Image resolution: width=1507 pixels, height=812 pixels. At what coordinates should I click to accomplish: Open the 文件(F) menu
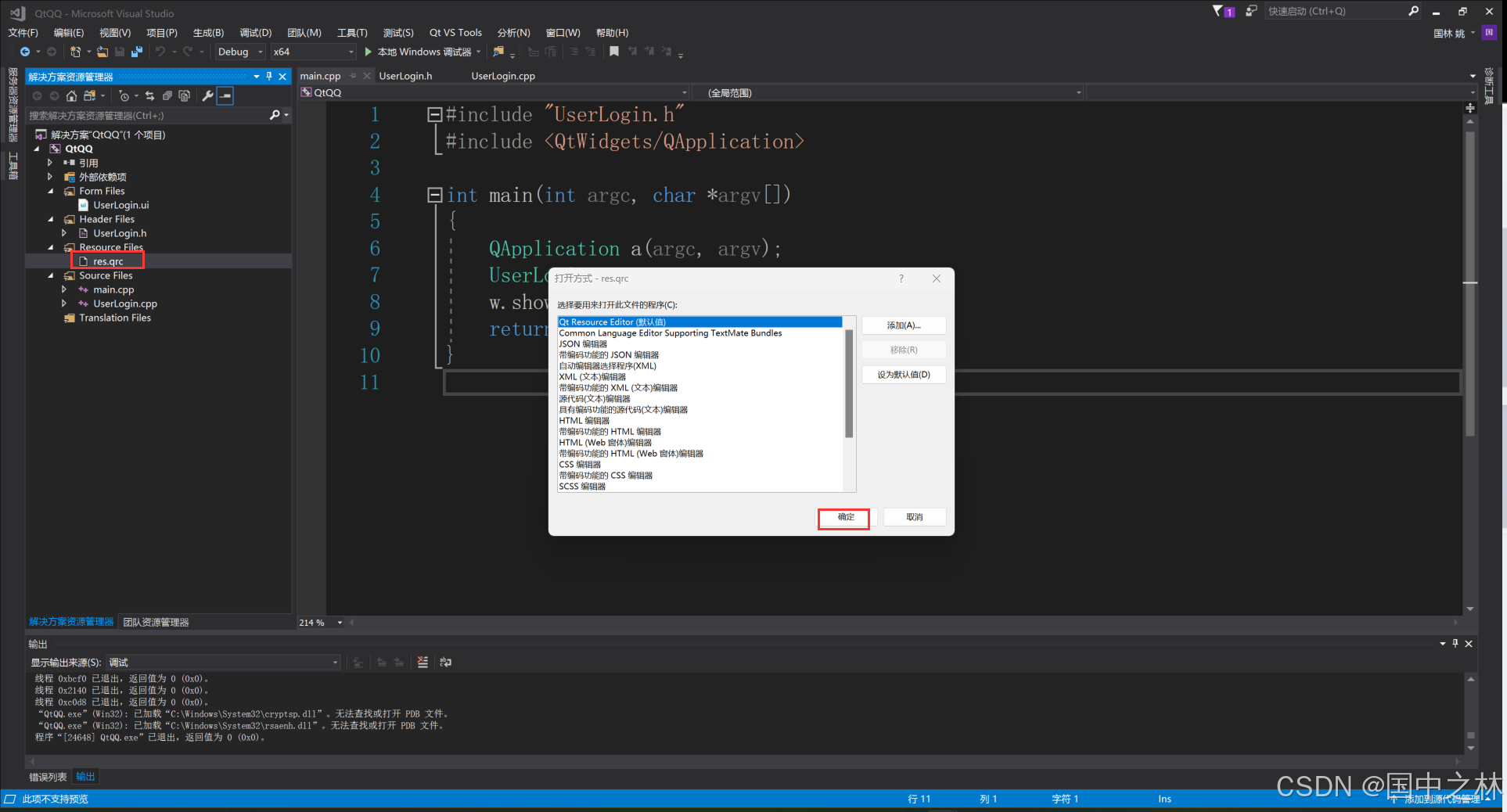(23, 33)
